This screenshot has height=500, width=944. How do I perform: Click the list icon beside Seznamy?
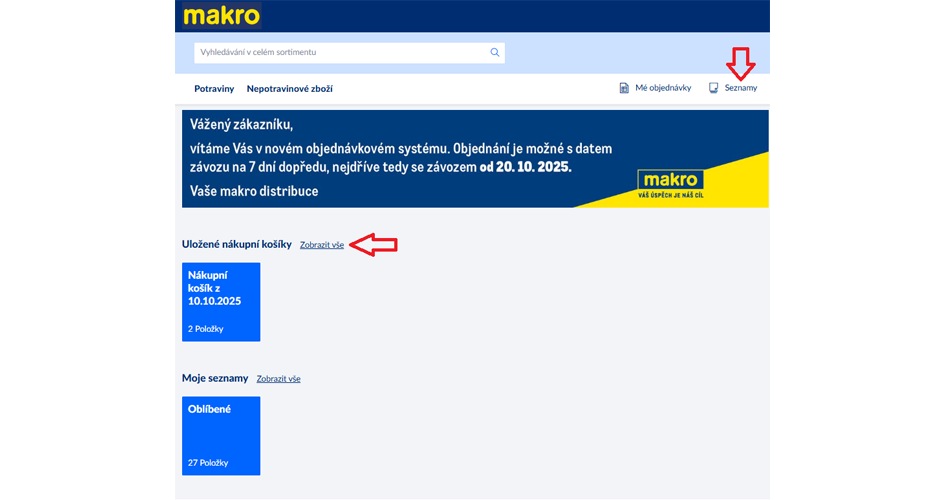tap(713, 88)
